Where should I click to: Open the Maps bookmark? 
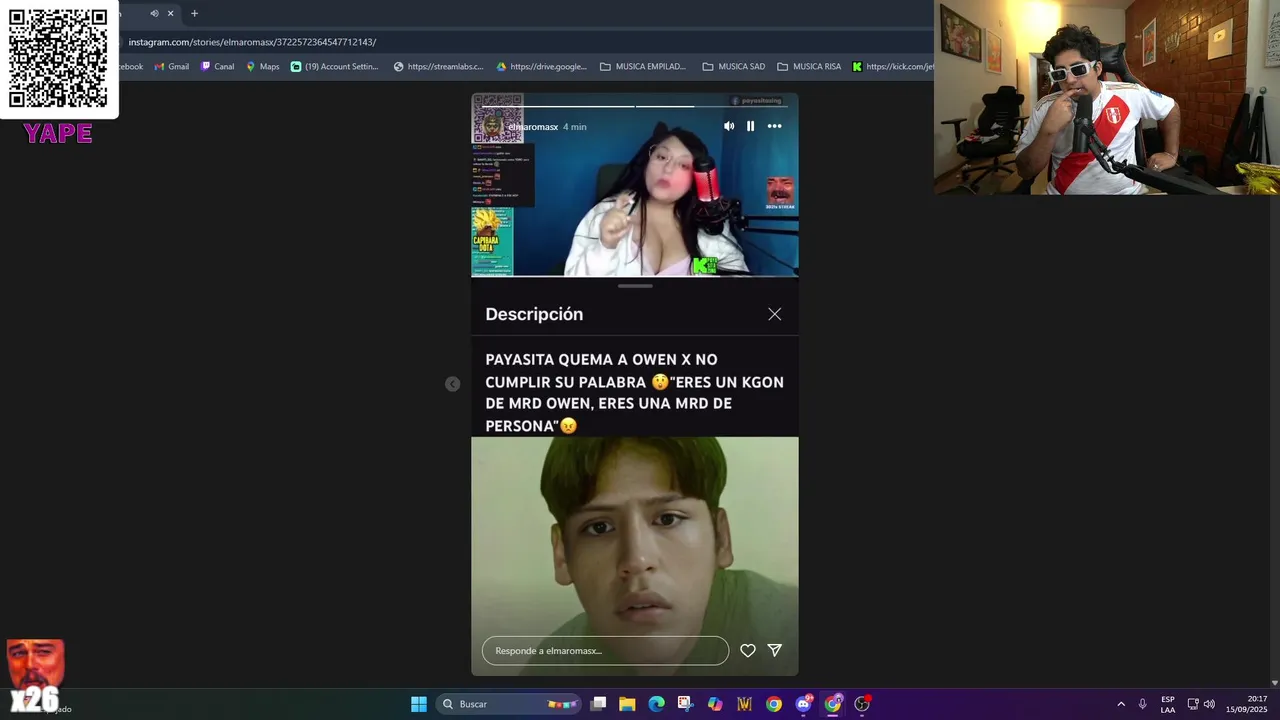click(263, 67)
